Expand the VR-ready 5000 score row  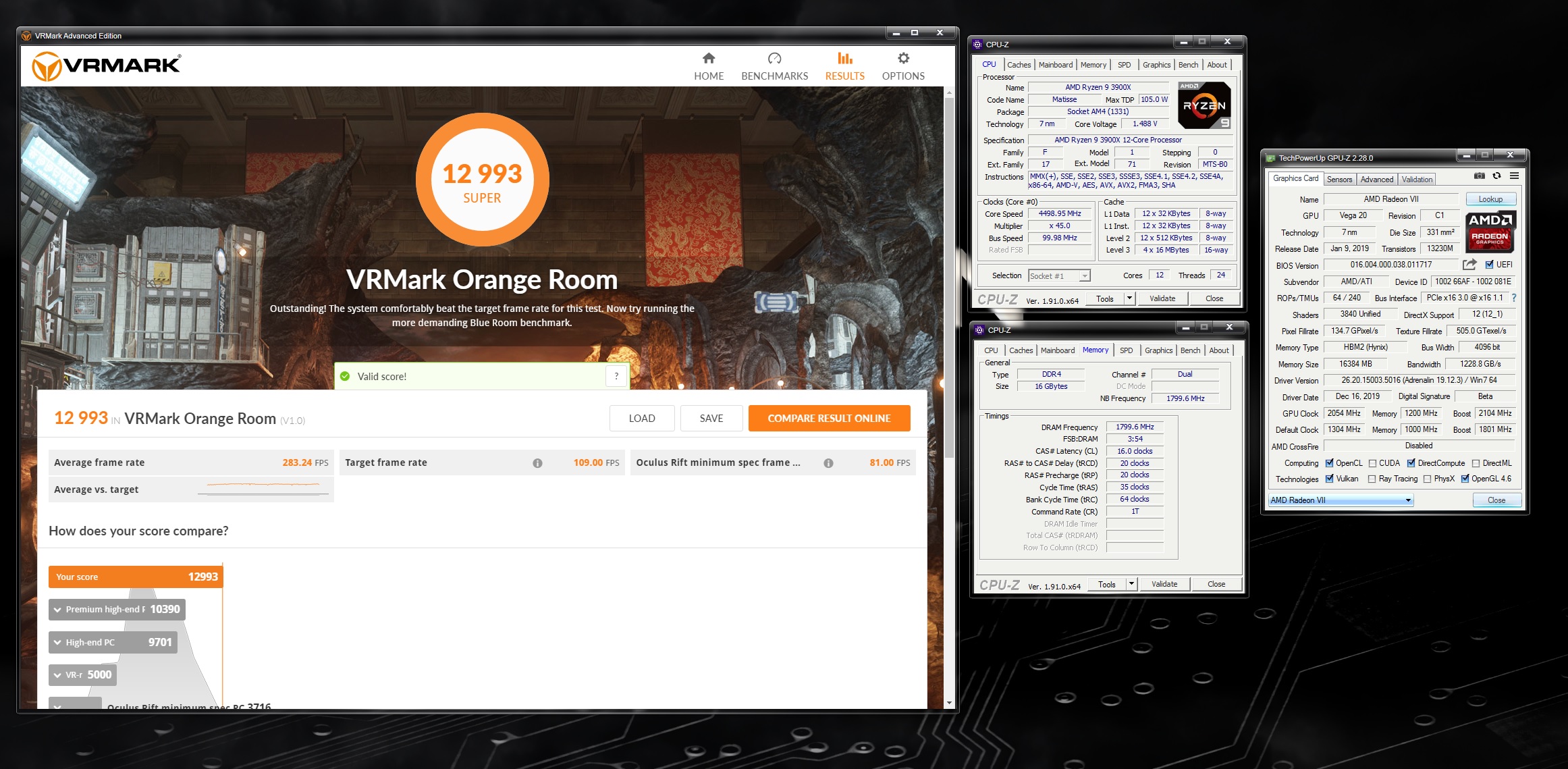[x=82, y=674]
